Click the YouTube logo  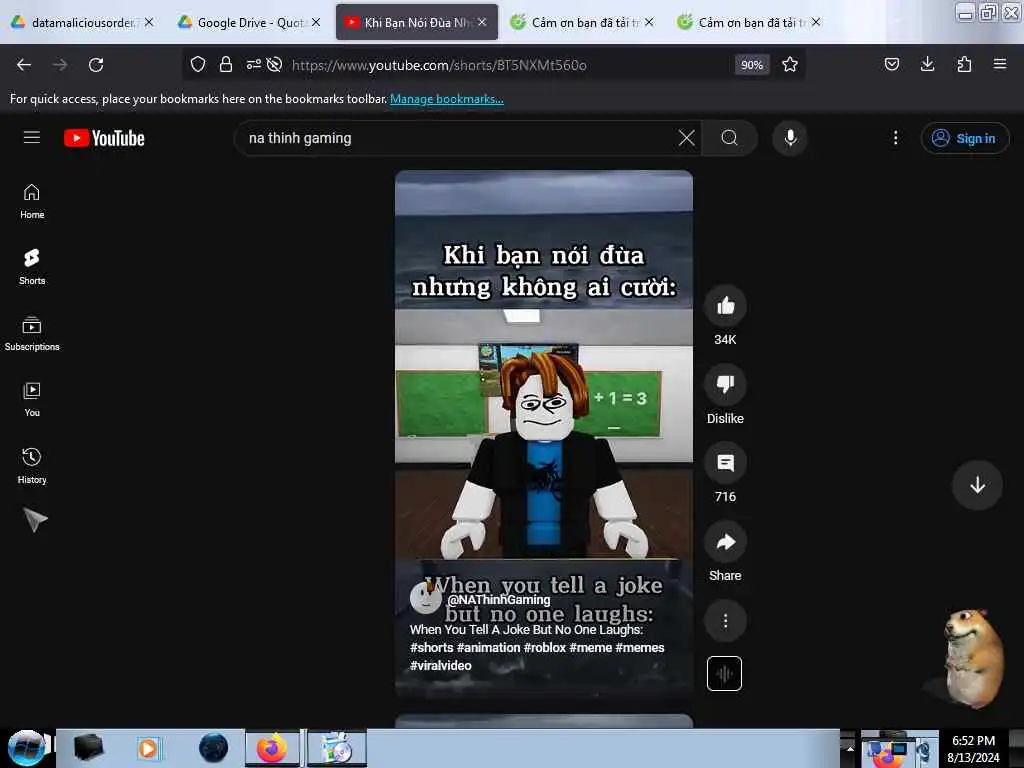pos(104,138)
